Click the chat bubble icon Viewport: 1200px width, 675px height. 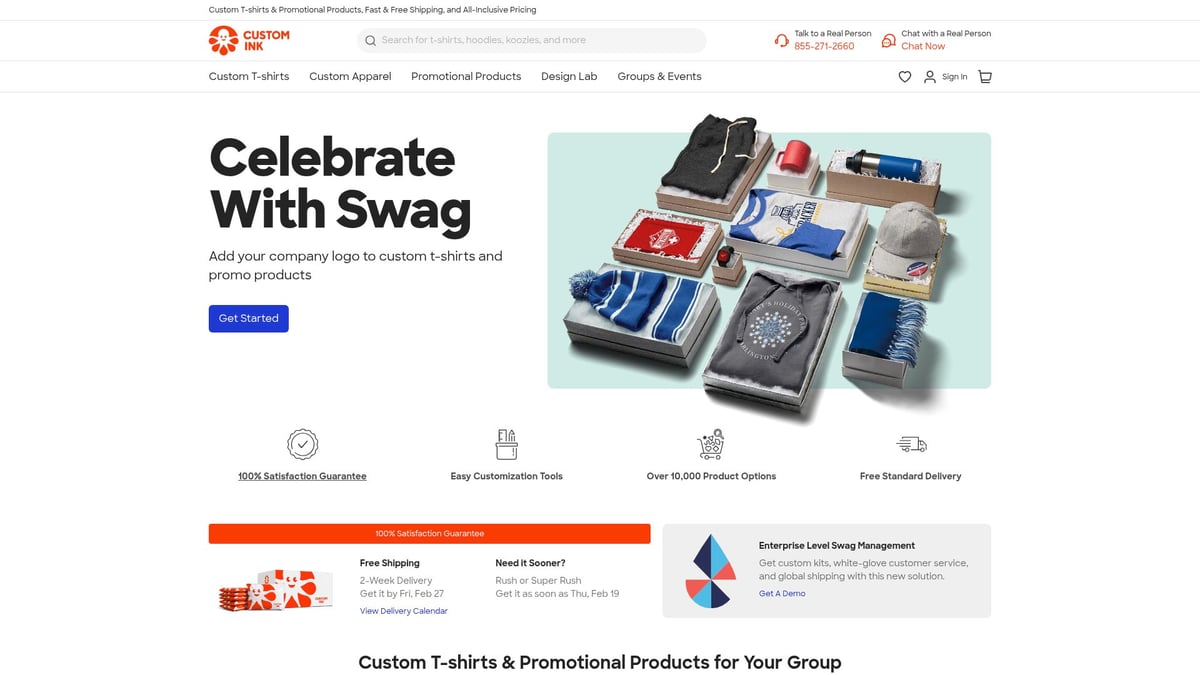(888, 41)
